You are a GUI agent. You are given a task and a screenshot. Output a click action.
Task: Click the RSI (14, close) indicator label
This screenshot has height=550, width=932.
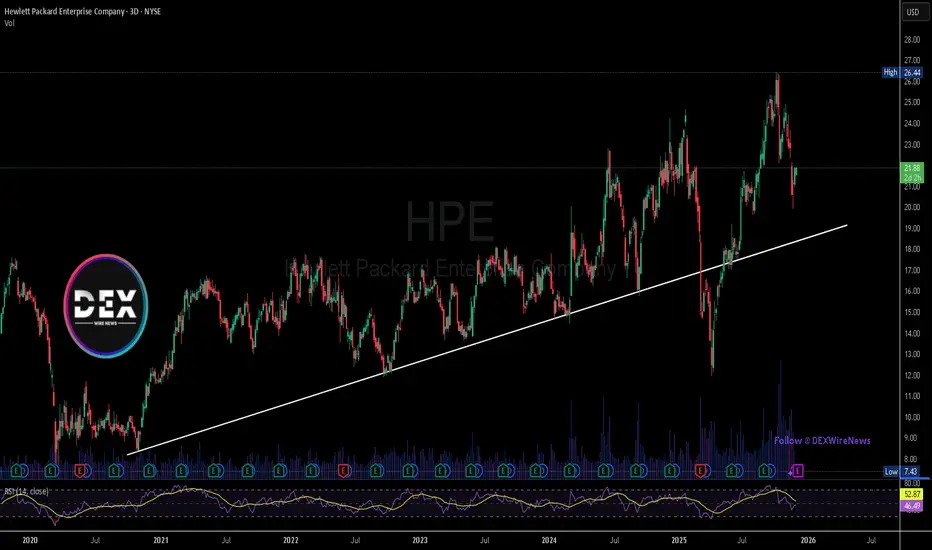click(x=27, y=491)
